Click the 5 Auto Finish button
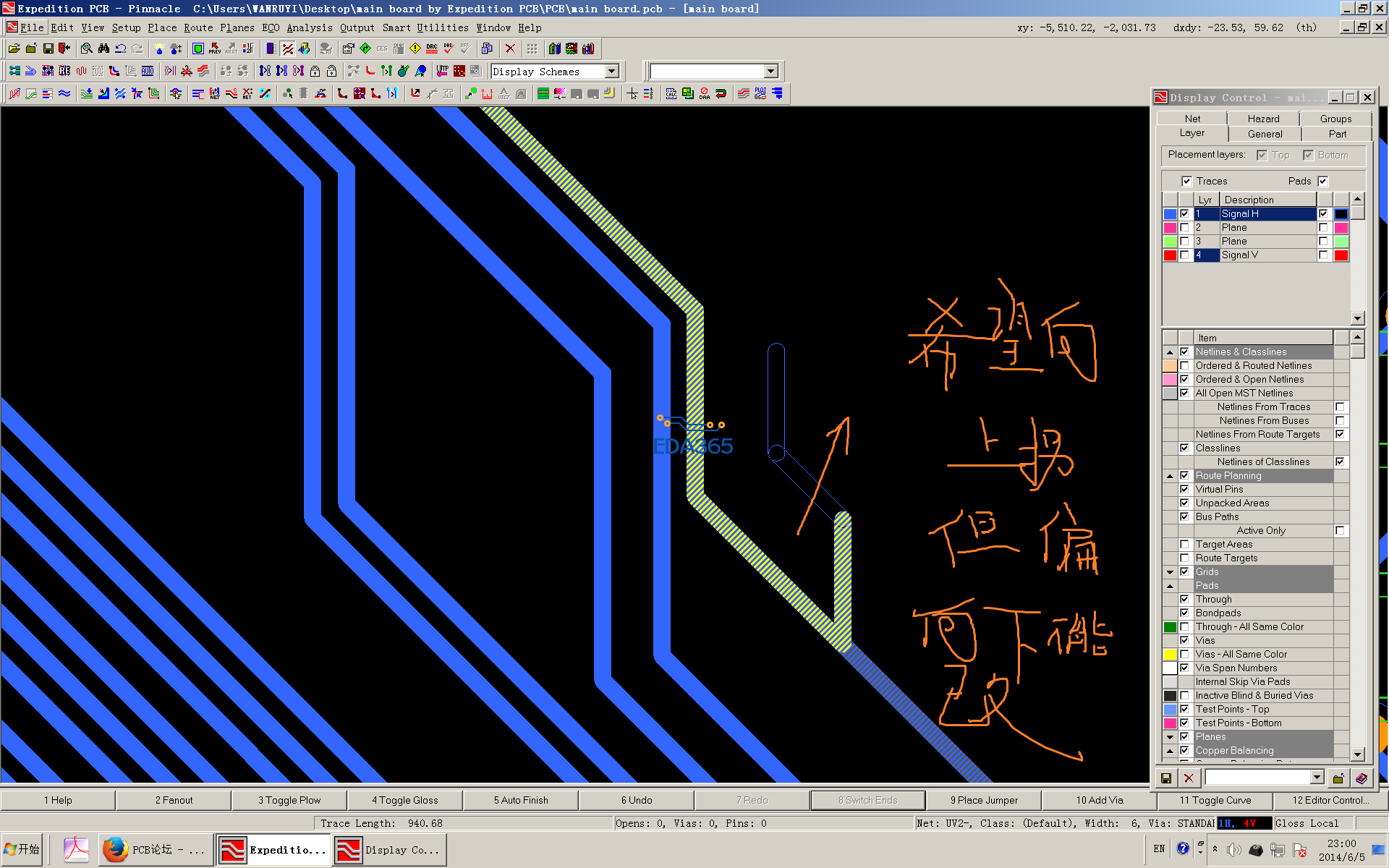 click(521, 800)
